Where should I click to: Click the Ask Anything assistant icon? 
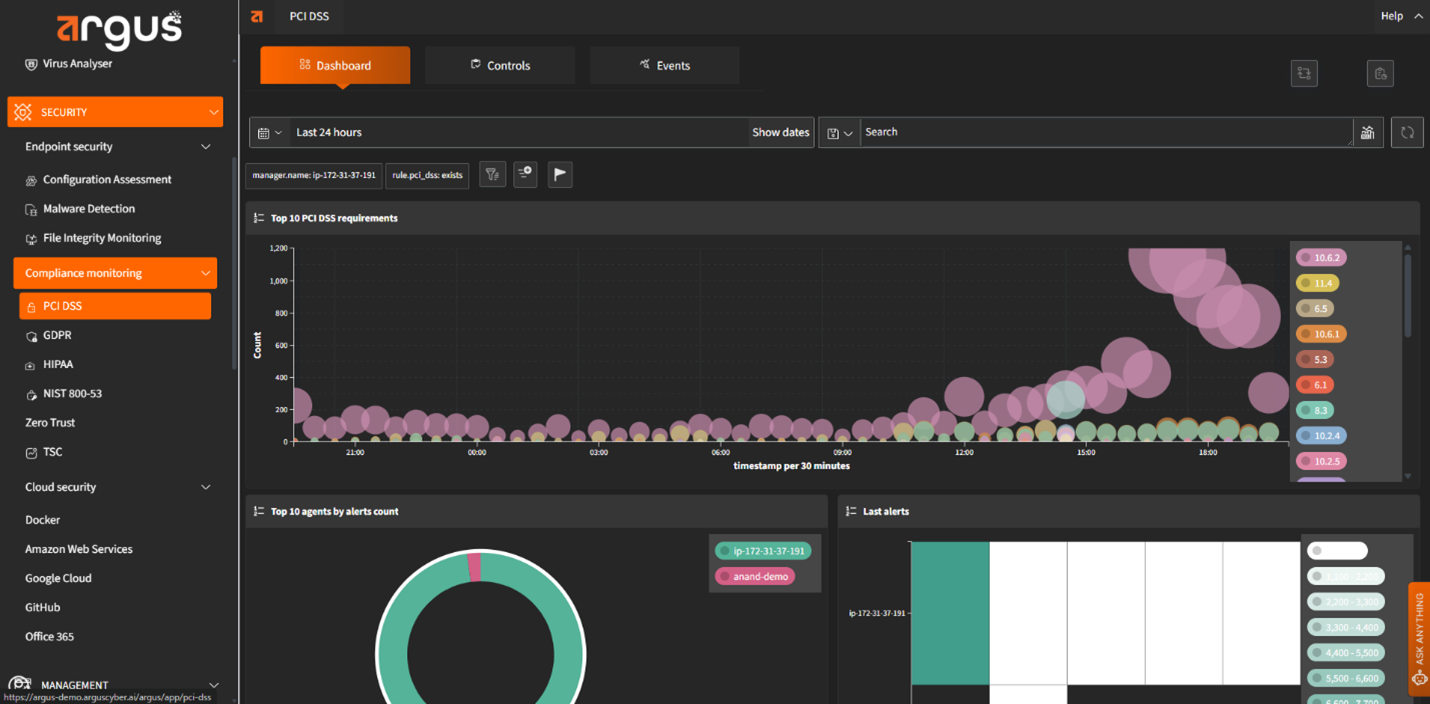pyautogui.click(x=1419, y=678)
